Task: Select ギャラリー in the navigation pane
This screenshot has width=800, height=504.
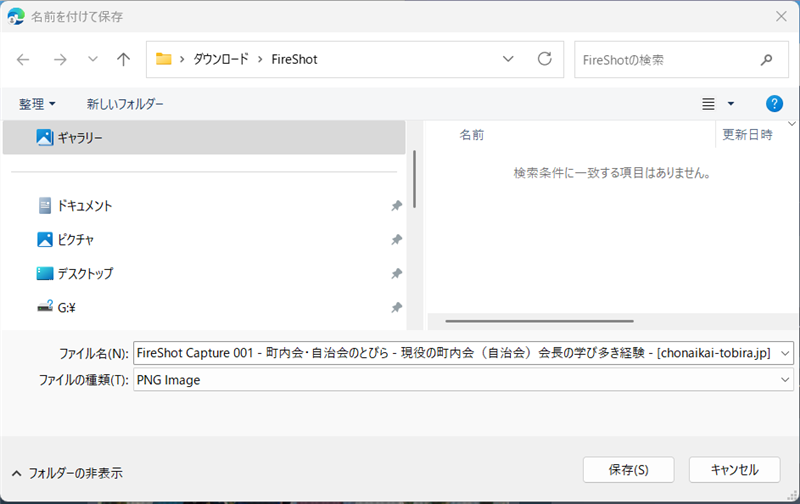Action: 79,137
